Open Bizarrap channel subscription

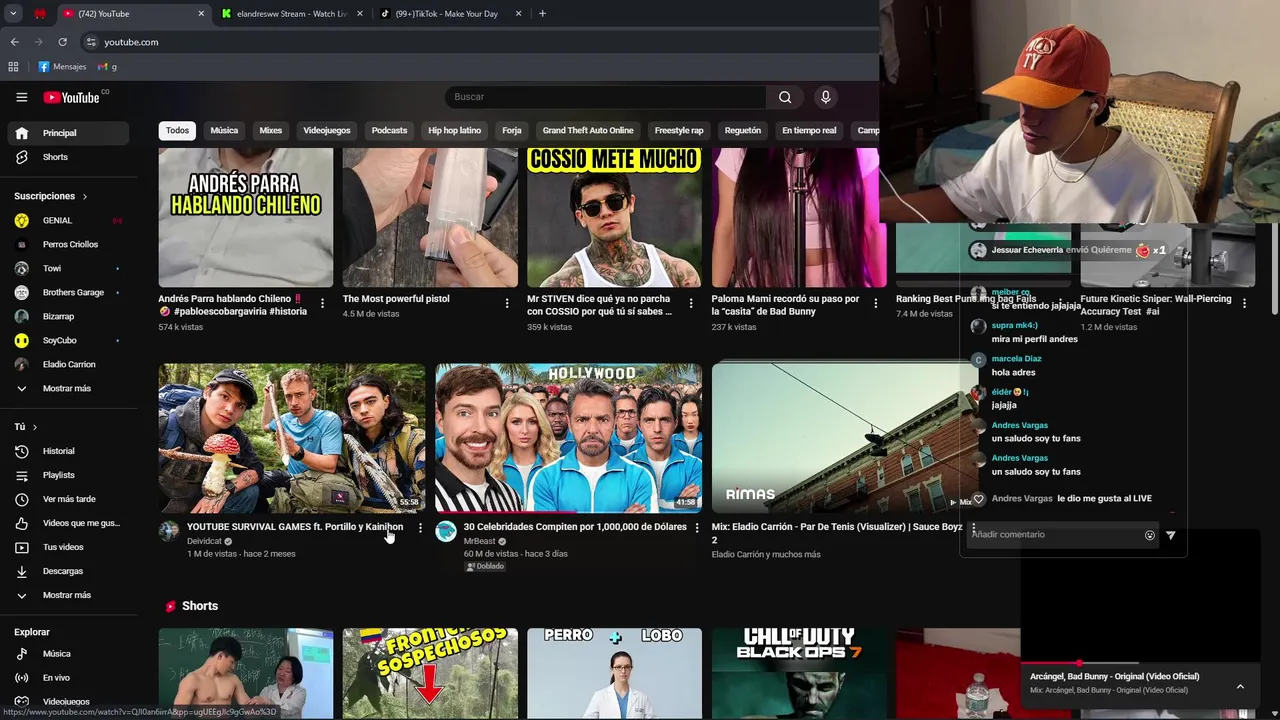tap(68, 316)
